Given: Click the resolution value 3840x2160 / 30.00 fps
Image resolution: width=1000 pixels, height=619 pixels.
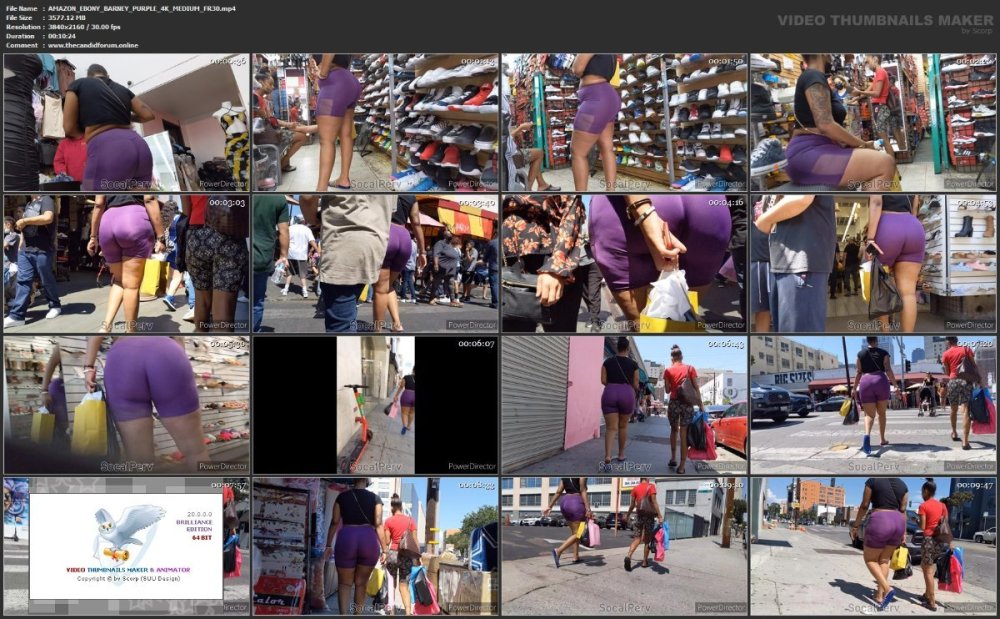Looking at the screenshot, I should [x=84, y=27].
